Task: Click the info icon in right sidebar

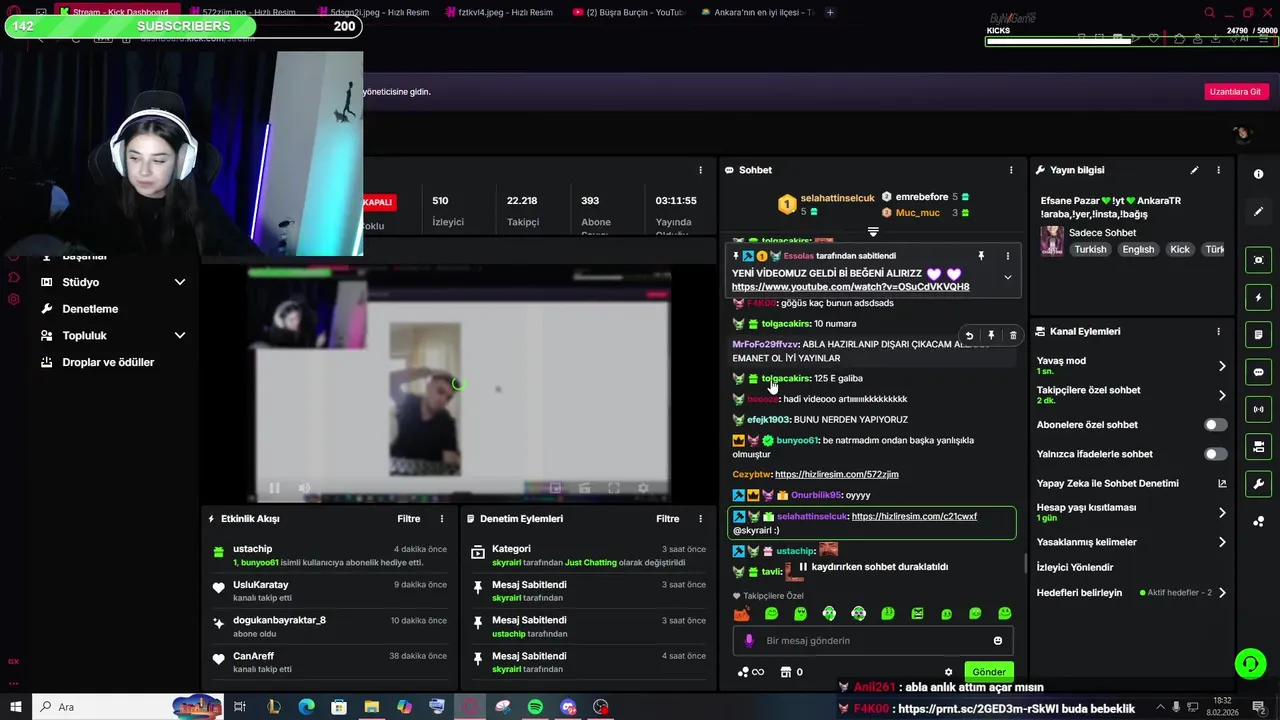Action: pyautogui.click(x=1259, y=174)
